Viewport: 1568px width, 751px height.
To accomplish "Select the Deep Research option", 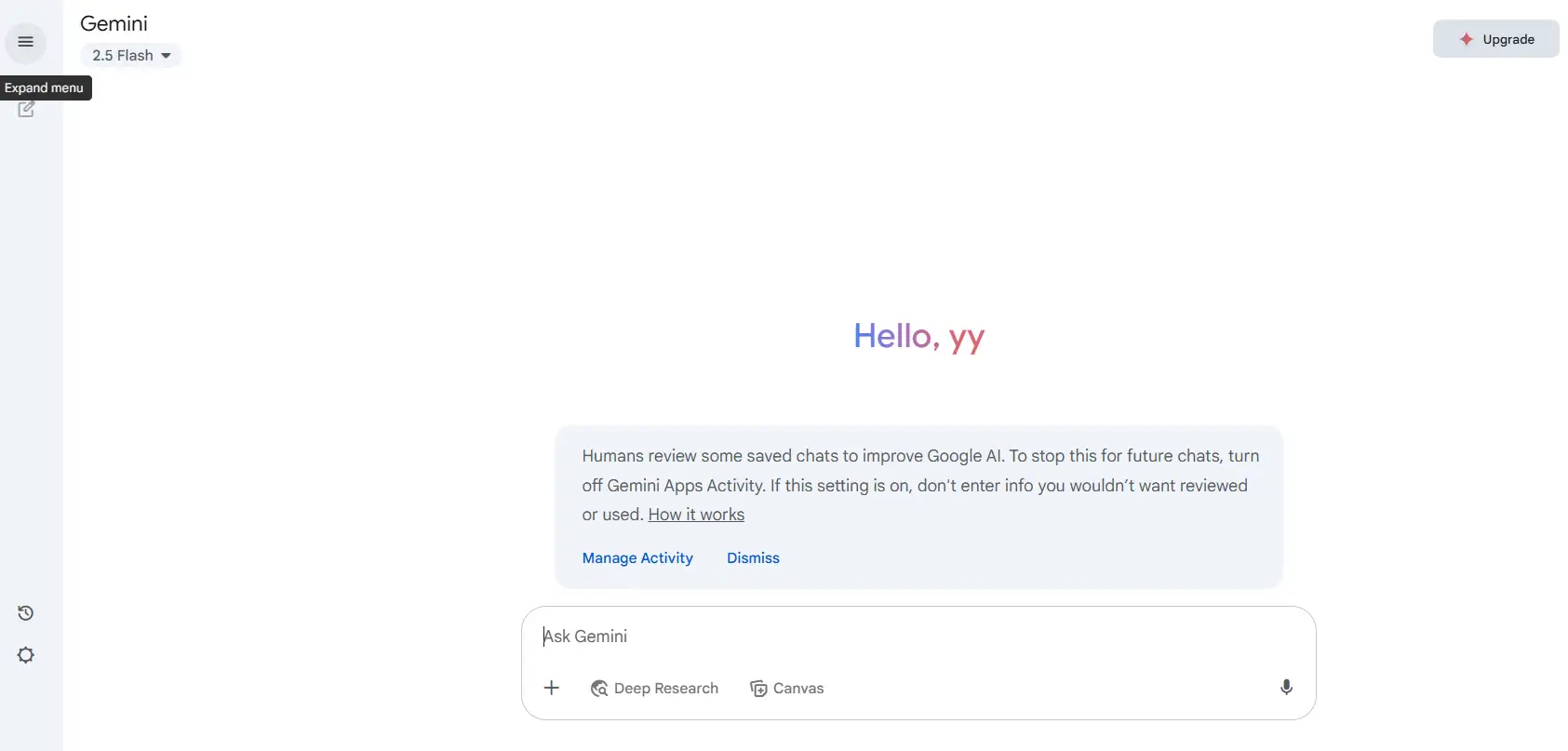I will tap(654, 689).
